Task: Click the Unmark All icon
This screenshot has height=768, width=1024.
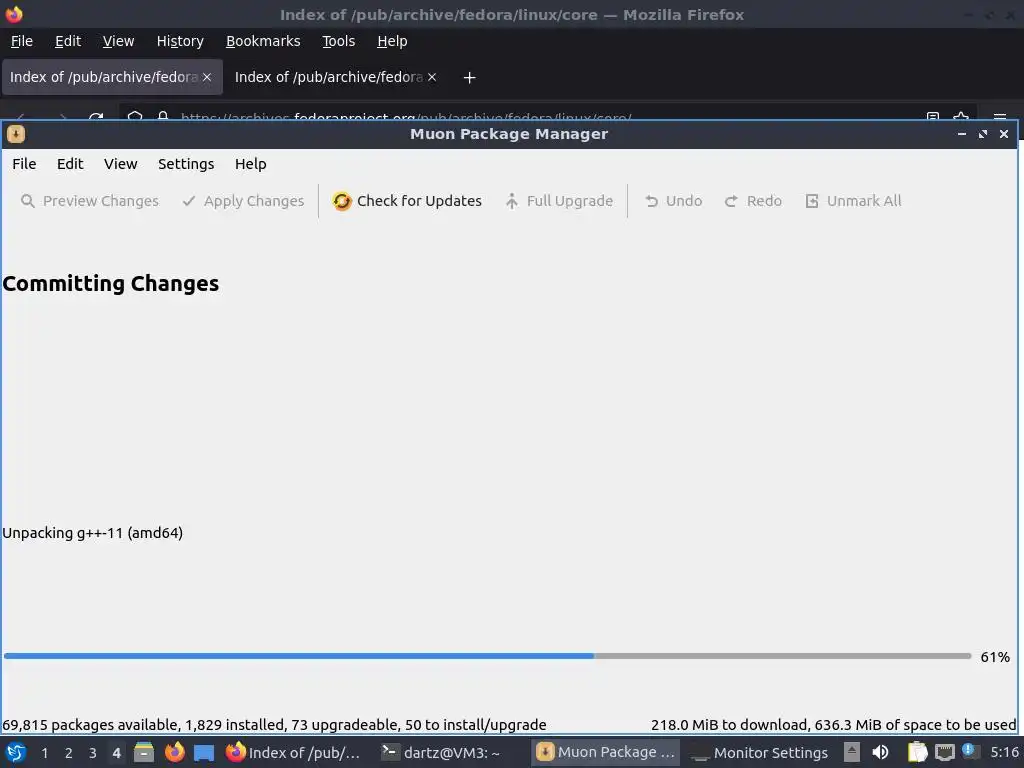Action: pyautogui.click(x=812, y=201)
